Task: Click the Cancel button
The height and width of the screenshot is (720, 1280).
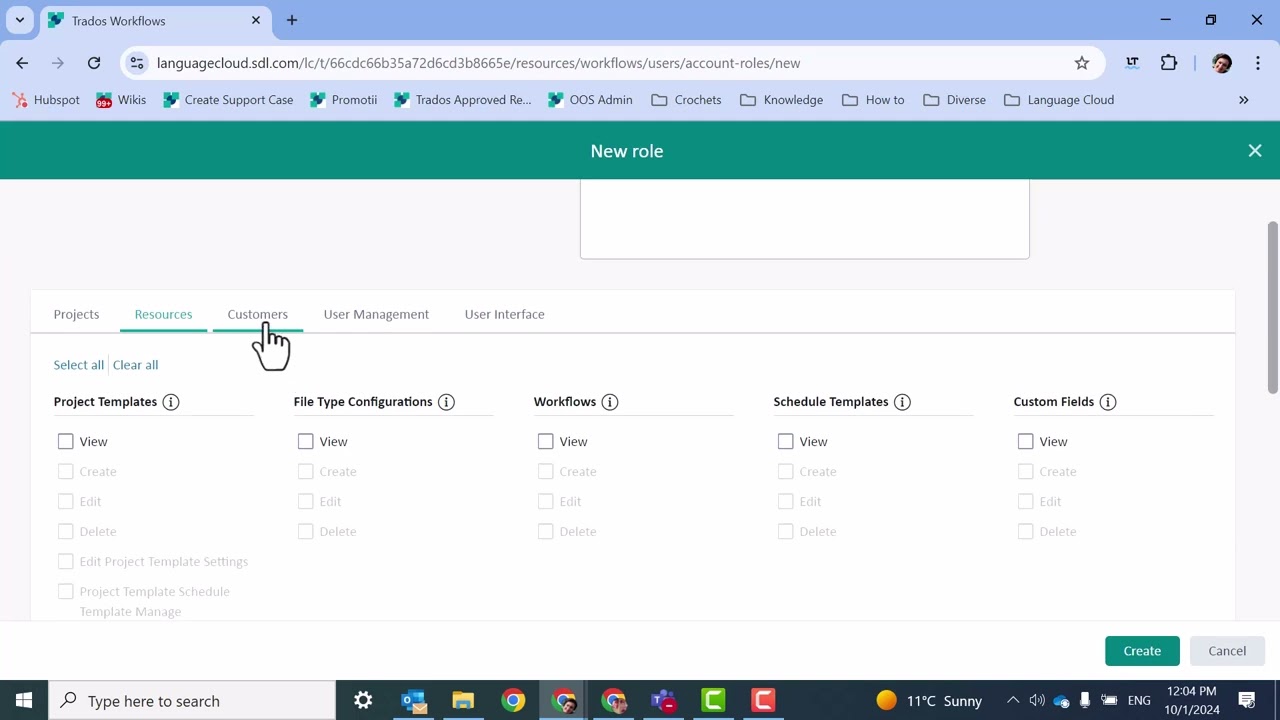Action: click(x=1227, y=651)
